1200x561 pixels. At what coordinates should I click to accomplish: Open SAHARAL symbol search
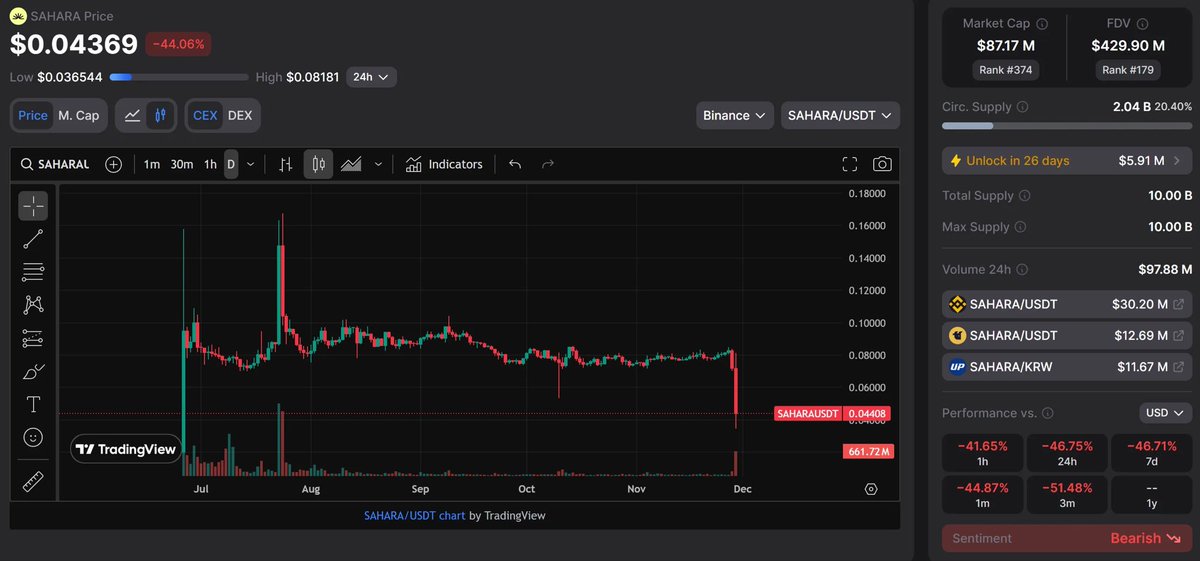[56, 164]
